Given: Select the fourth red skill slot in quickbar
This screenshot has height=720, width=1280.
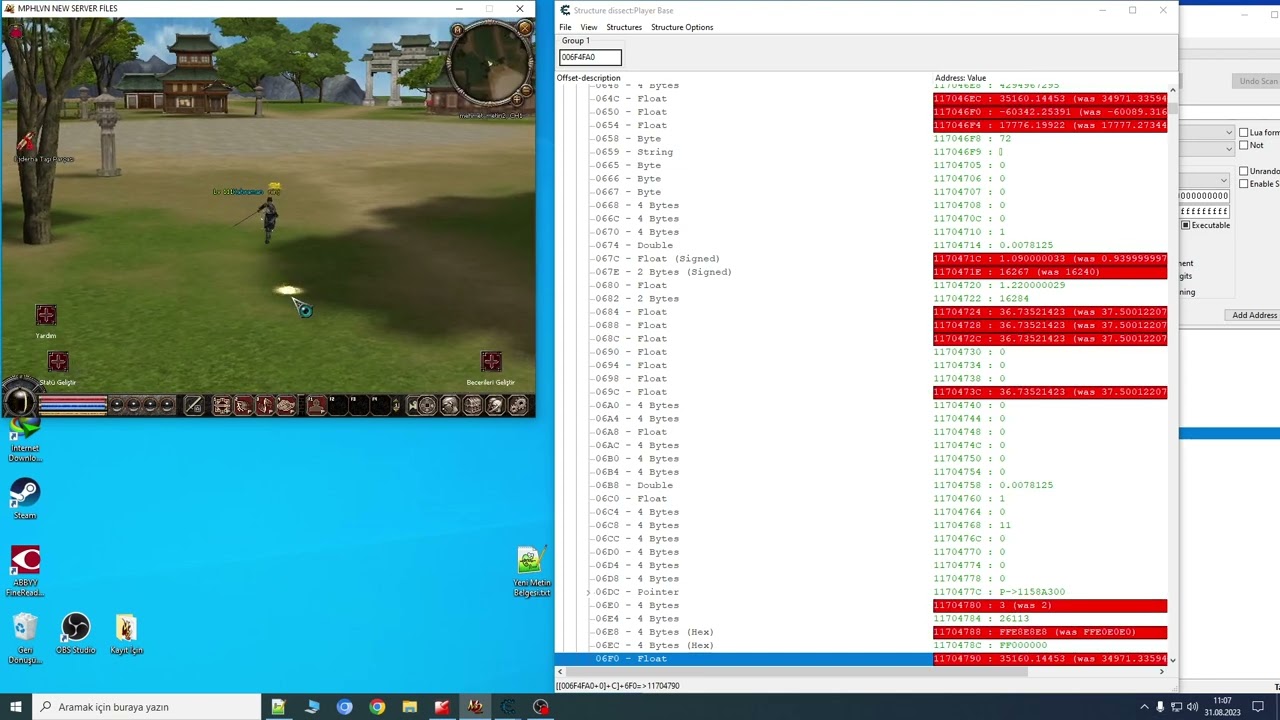Looking at the screenshot, I should pyautogui.click(x=286, y=405).
